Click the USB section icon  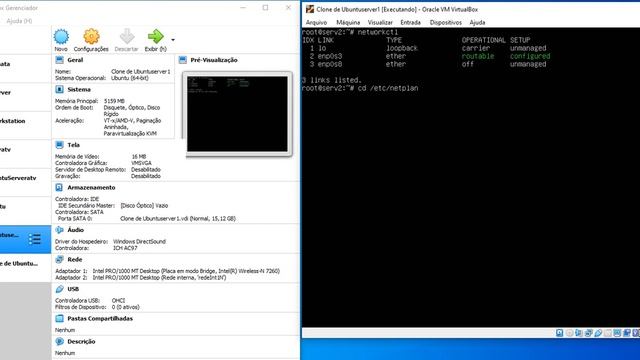59,289
